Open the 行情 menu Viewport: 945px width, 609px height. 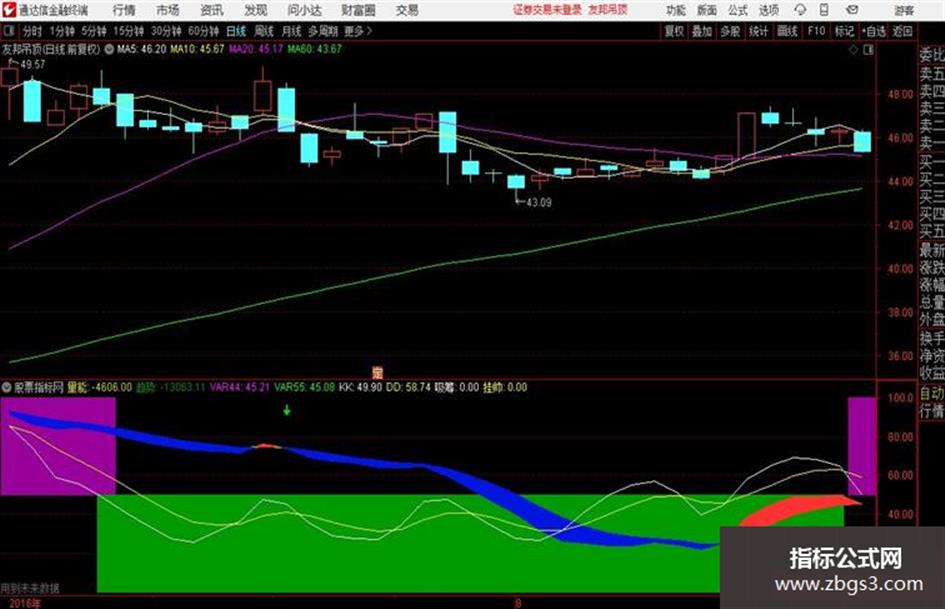click(124, 10)
